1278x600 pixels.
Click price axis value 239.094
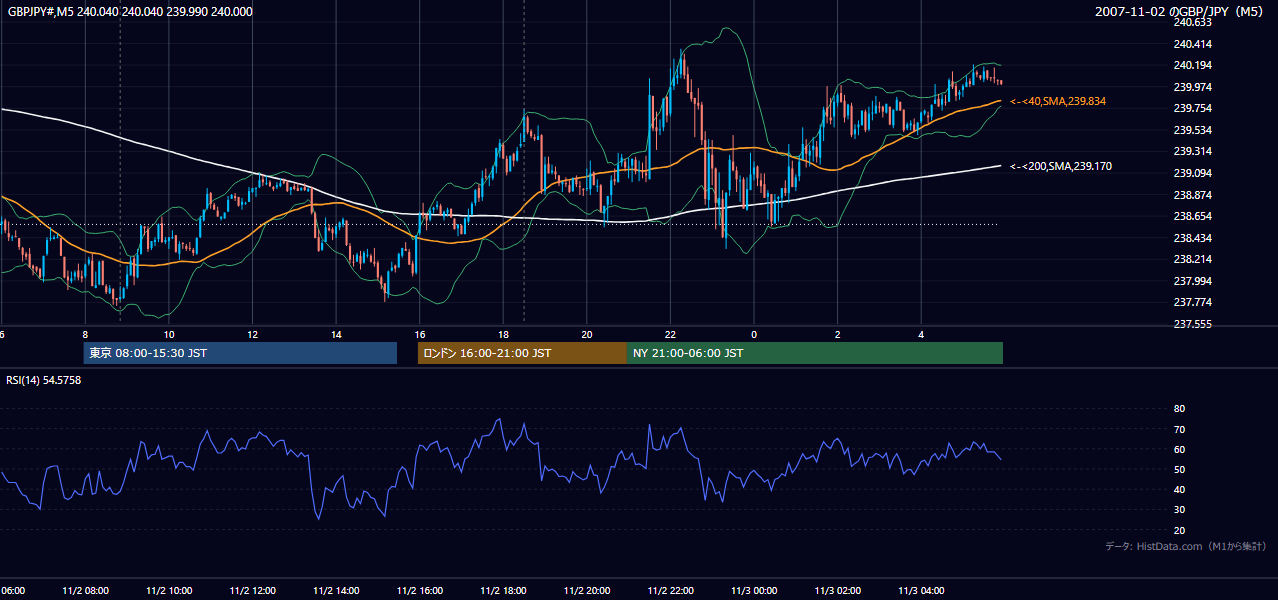pos(1191,173)
